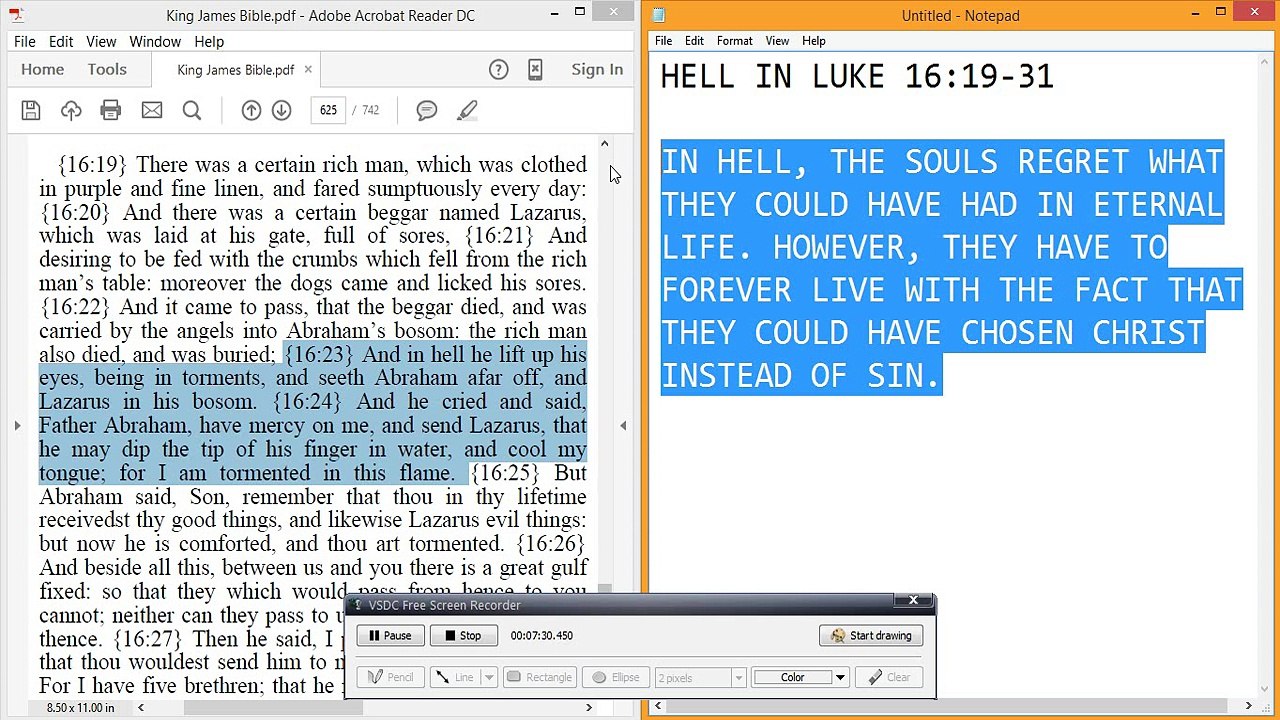
Task: Click the Sign In link in Acrobat
Action: click(597, 69)
